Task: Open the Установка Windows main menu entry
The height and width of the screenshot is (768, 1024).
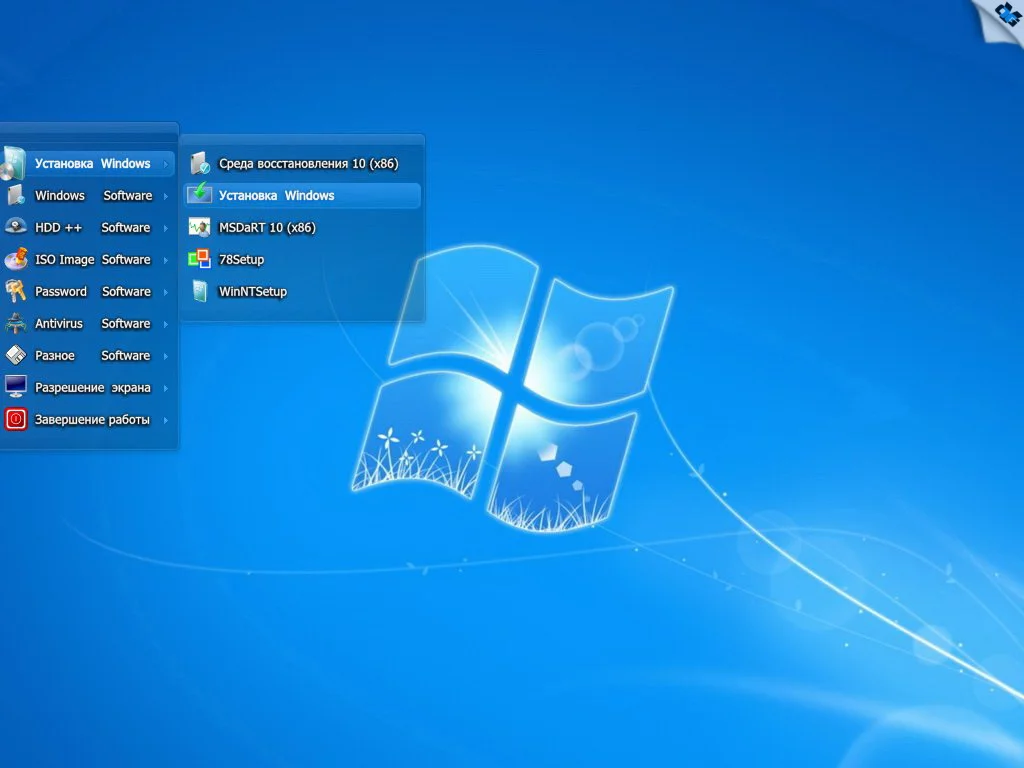Action: click(88, 163)
